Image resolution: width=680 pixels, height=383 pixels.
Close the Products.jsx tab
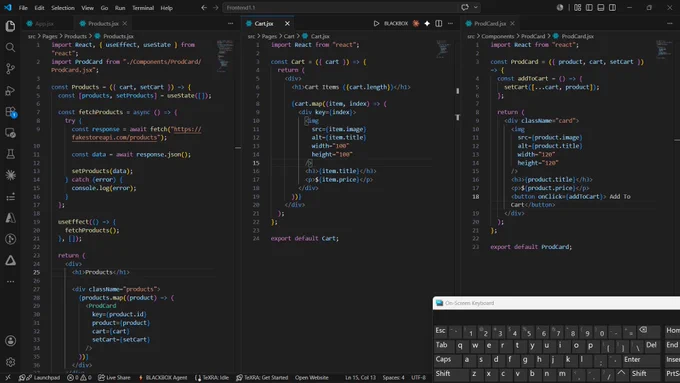click(125, 23)
